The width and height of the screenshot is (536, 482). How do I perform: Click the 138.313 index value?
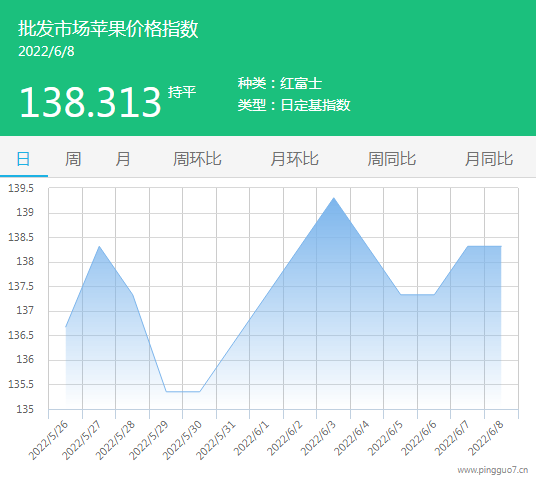[x=90, y=102]
